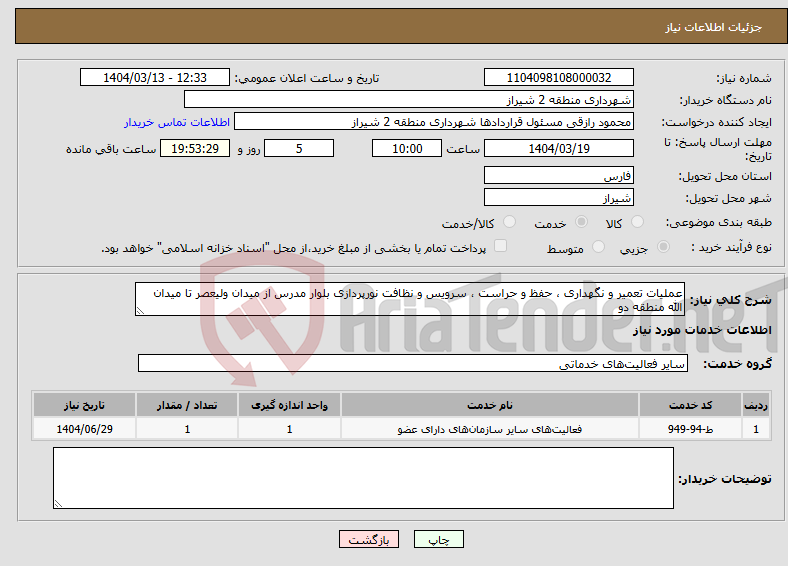Click the نام خدمت column header
788x566 pixels.
pos(489,405)
